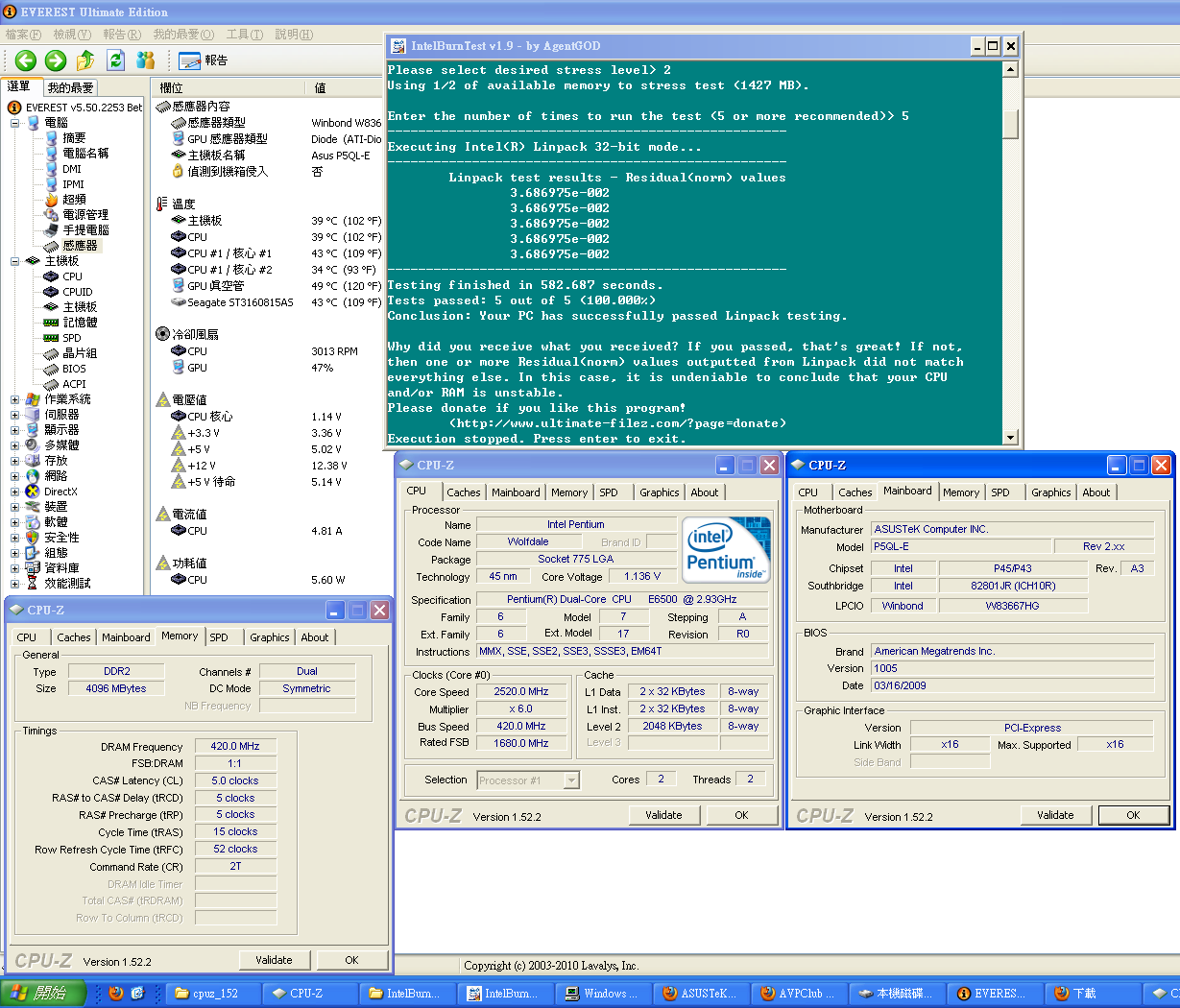Collapse the 主機板 tree node
Viewport: 1180px width, 1008px height.
[x=14, y=261]
